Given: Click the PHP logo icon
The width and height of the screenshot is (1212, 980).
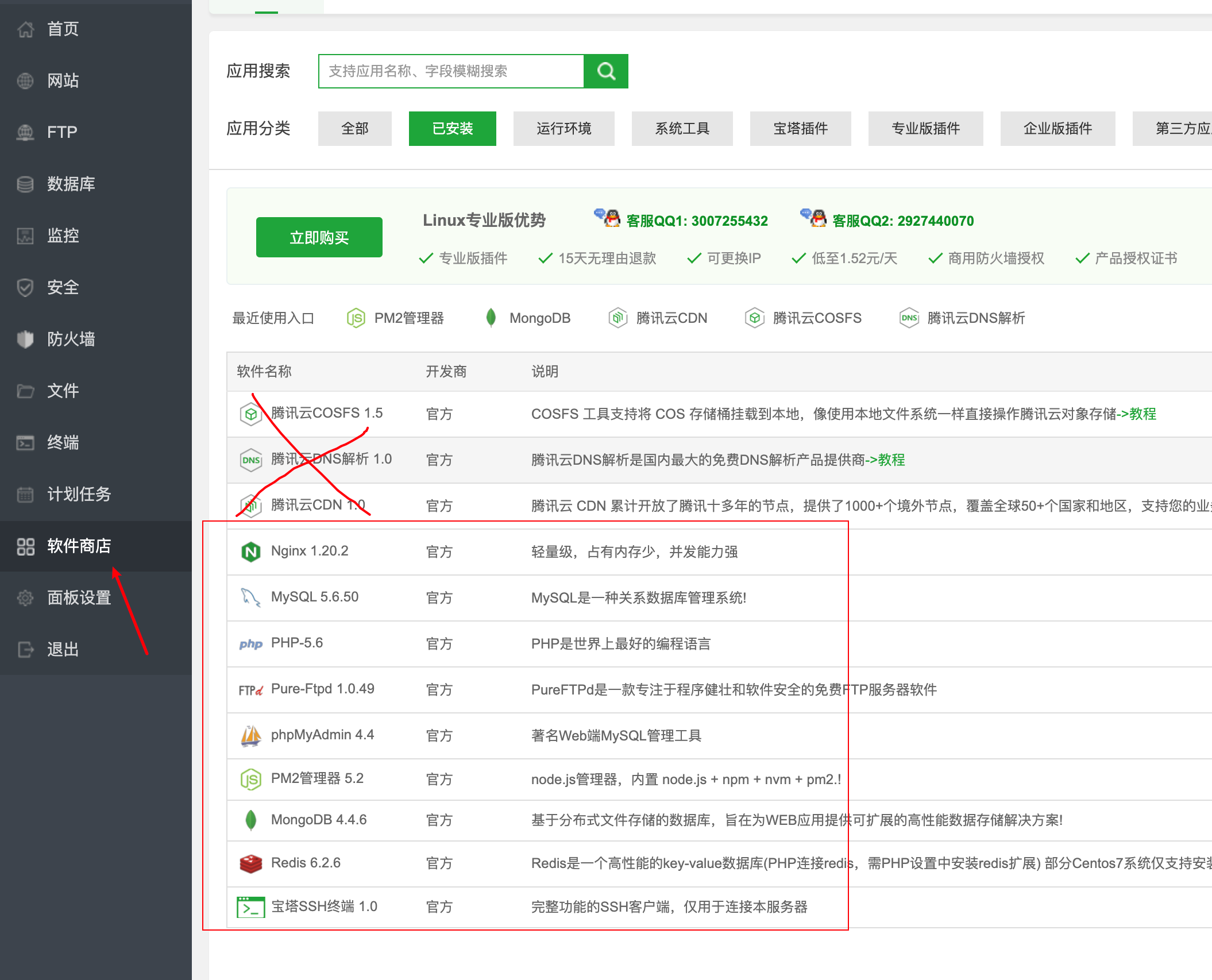Looking at the screenshot, I should (x=251, y=644).
